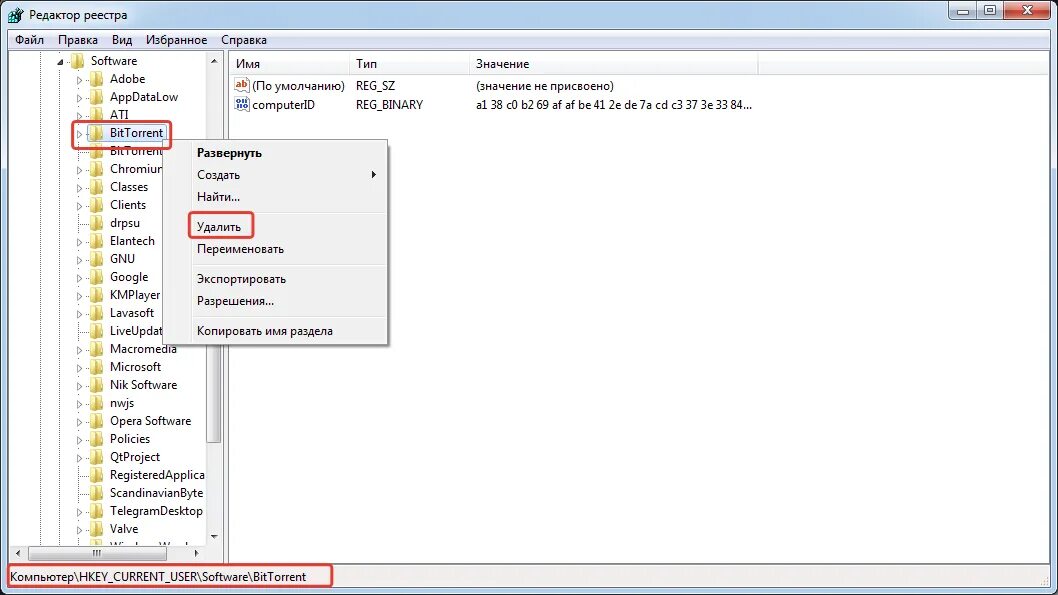Choose Найти... in the context menu
The width and height of the screenshot is (1058, 595).
tap(276, 197)
